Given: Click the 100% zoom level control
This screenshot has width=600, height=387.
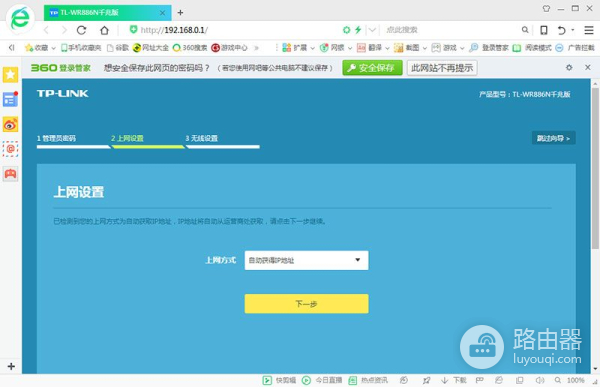Looking at the screenshot, I should pos(569,380).
